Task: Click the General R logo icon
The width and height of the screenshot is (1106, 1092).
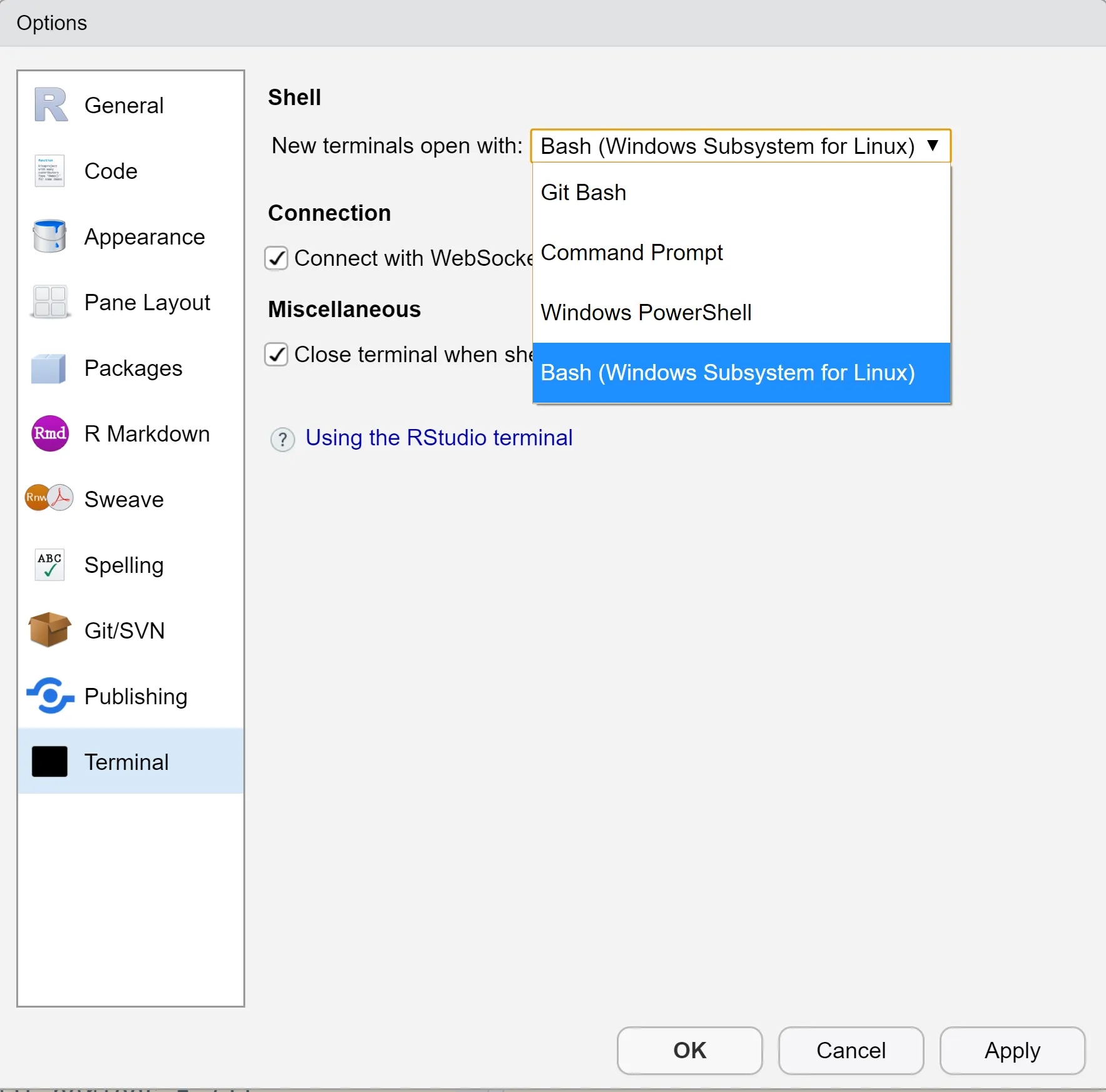Action: point(51,105)
